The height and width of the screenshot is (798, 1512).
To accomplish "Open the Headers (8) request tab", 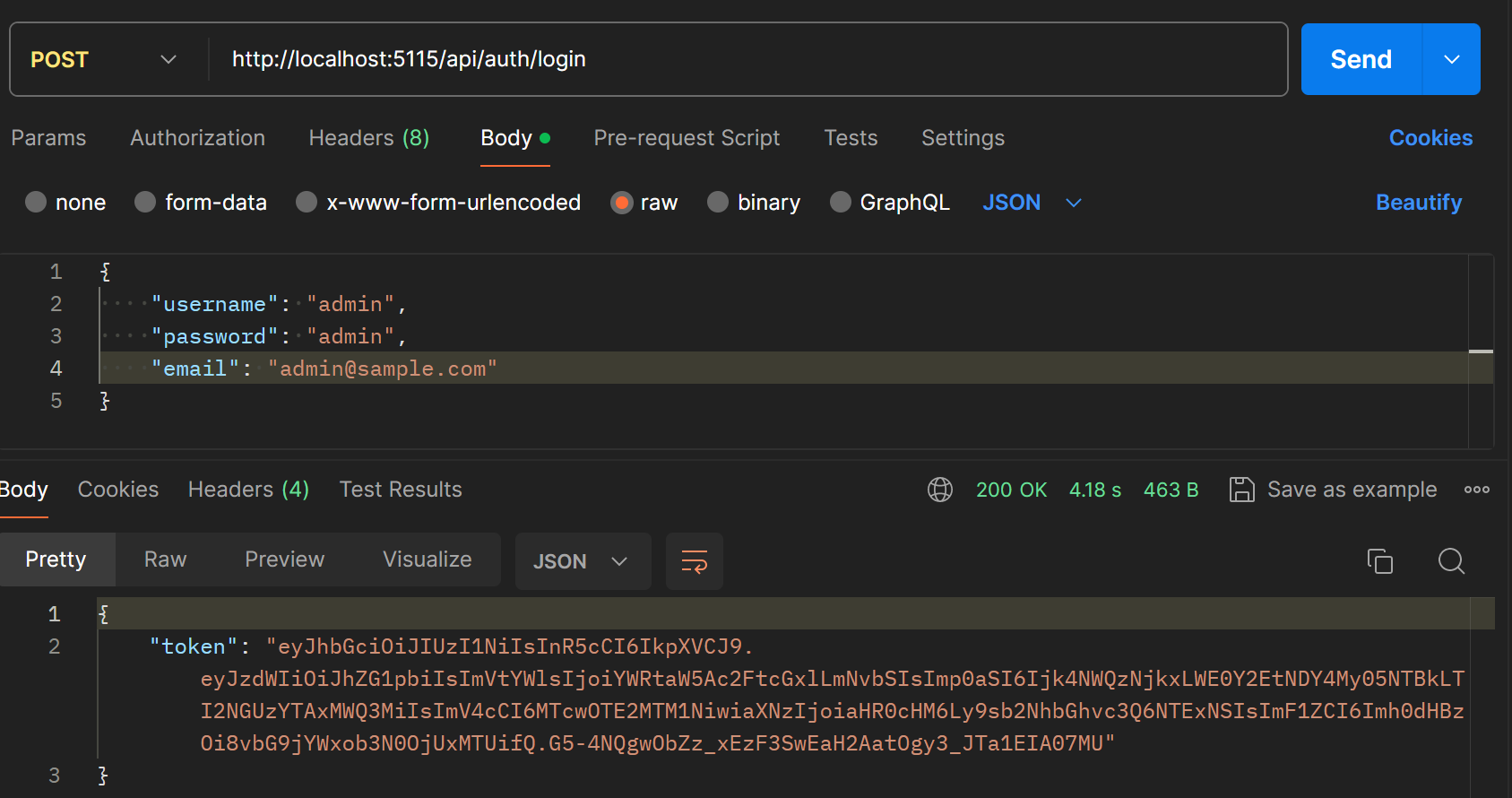I will tap(369, 138).
